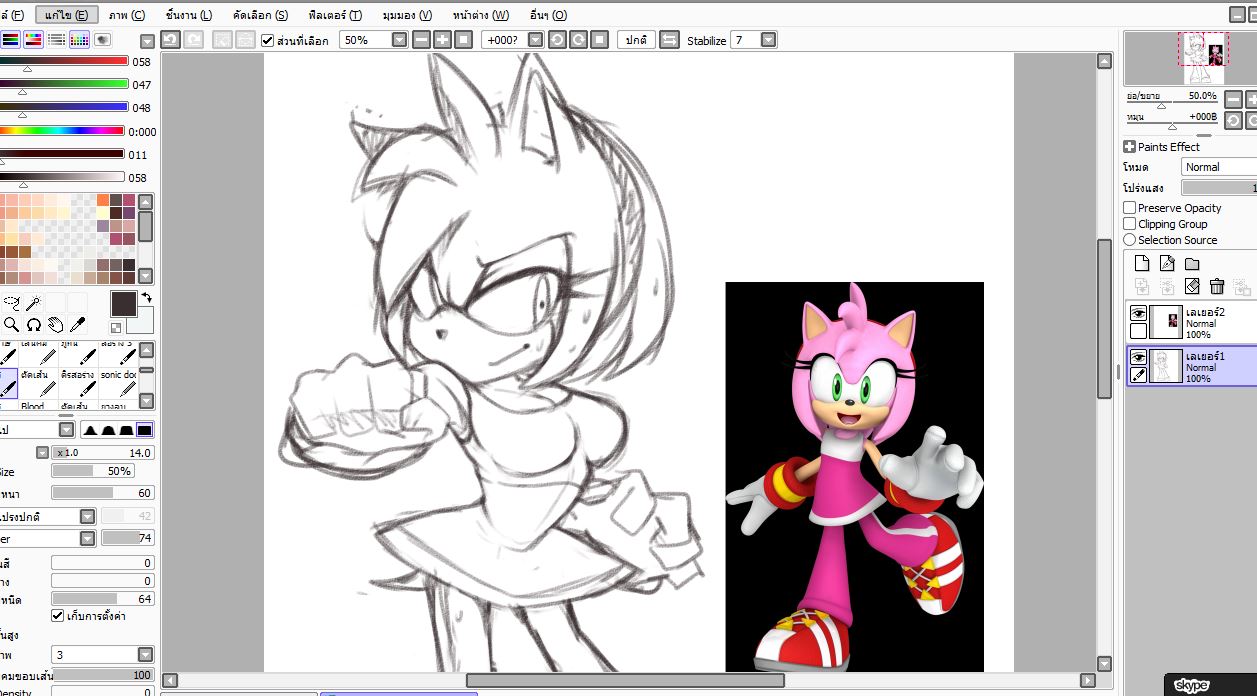Select the 'sonic doo' brush preset
1257x696 pixels.
pyautogui.click(x=118, y=382)
